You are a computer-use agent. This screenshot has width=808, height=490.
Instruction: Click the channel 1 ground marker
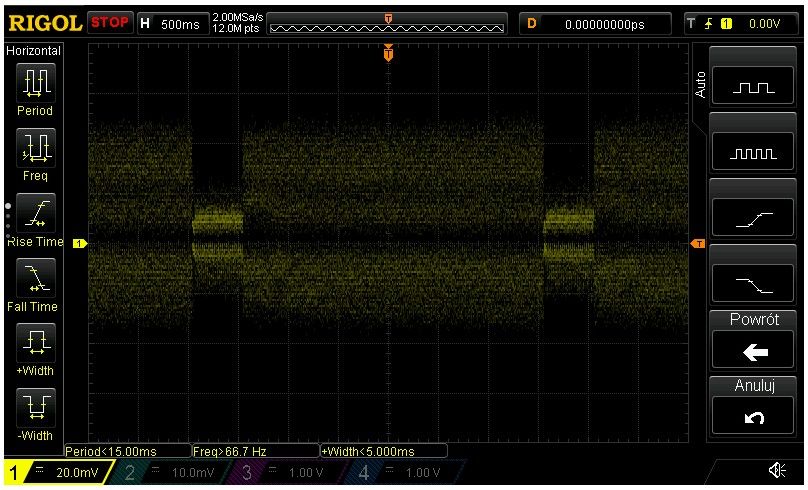click(x=80, y=244)
